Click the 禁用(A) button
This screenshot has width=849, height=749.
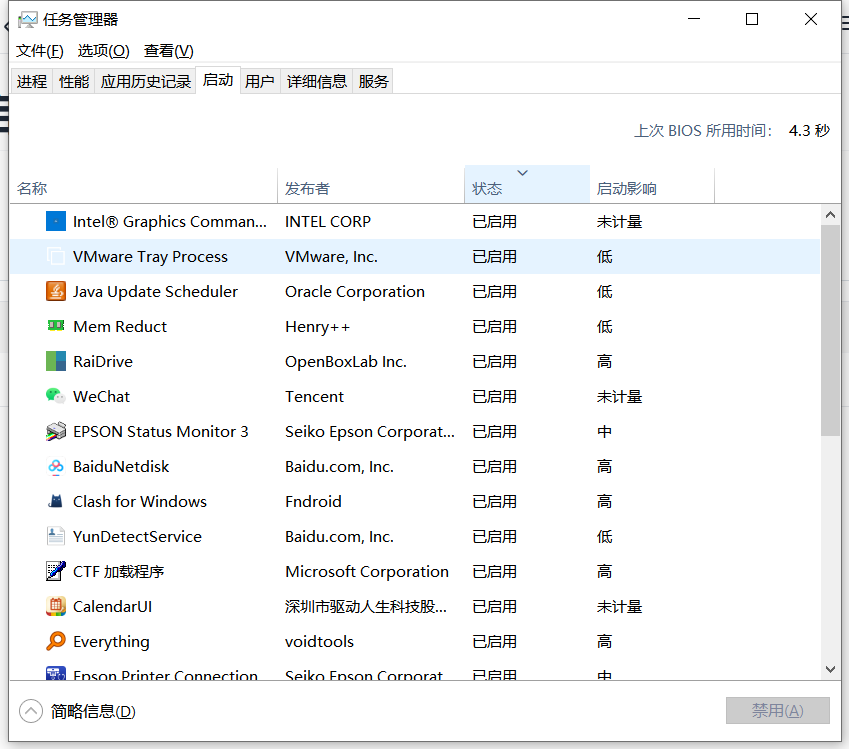[x=778, y=711]
